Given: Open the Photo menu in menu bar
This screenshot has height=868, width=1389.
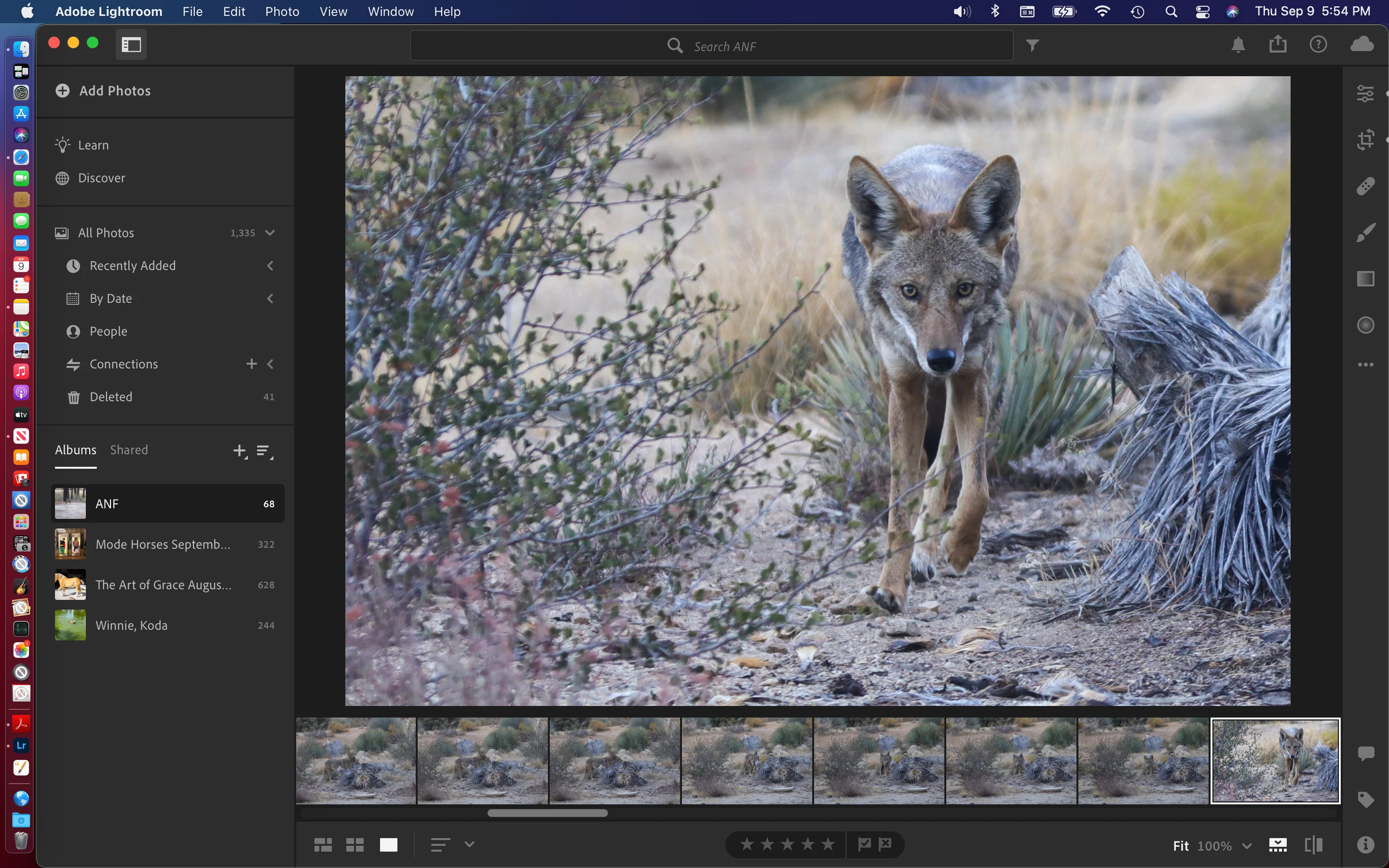Looking at the screenshot, I should pos(282,12).
